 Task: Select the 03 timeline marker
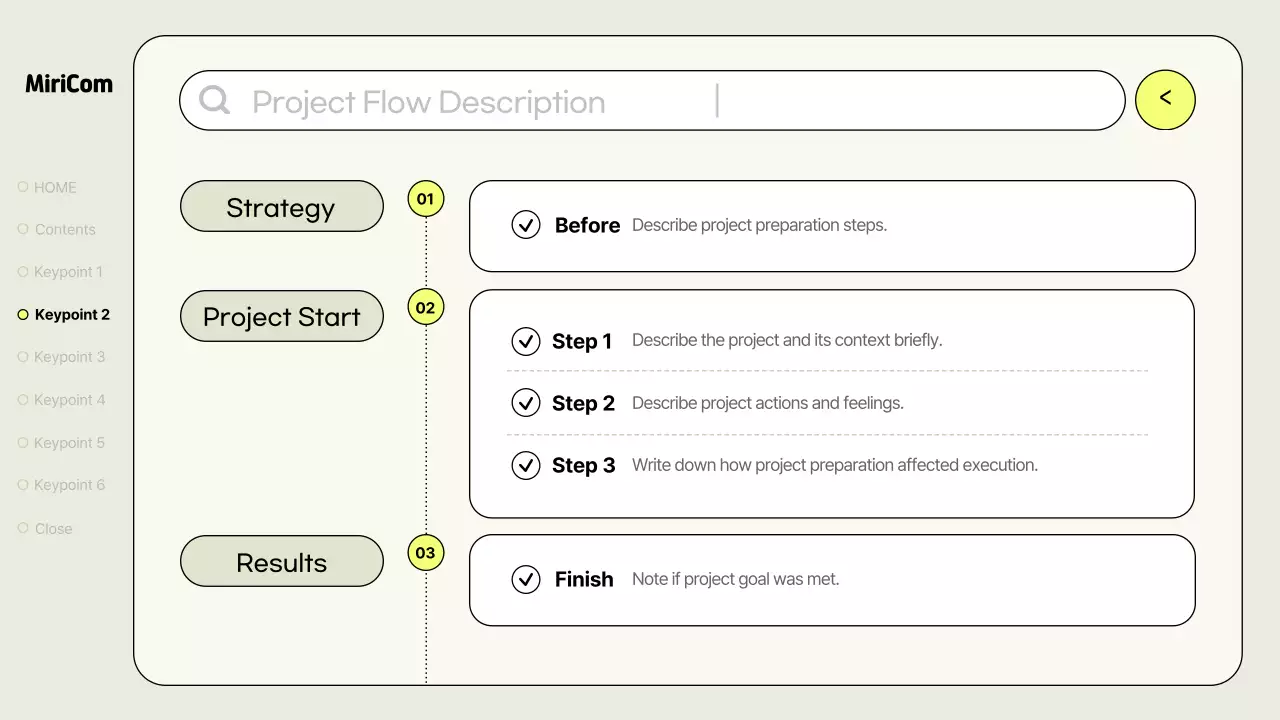coord(426,553)
